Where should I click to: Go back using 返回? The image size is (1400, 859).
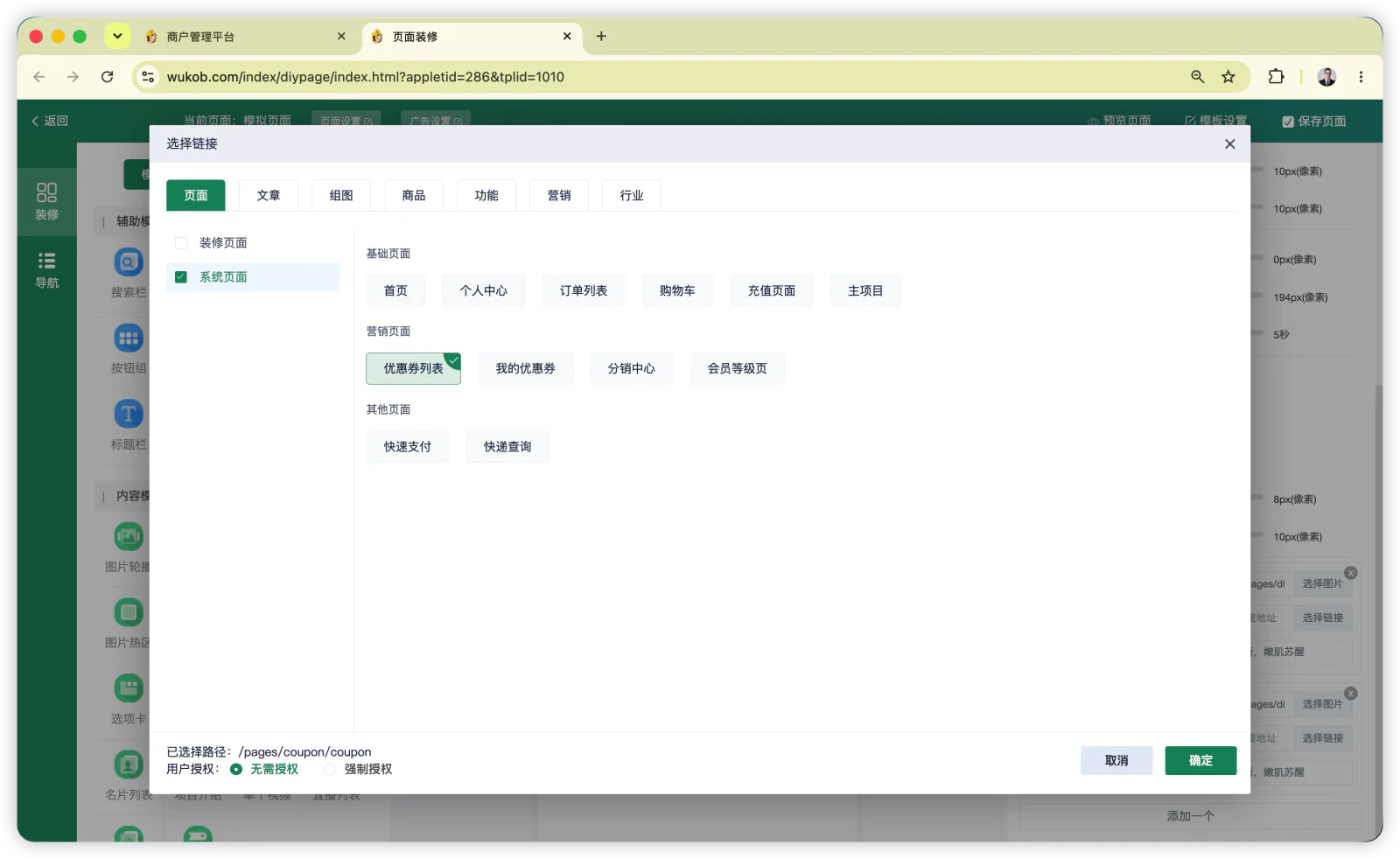click(x=50, y=121)
